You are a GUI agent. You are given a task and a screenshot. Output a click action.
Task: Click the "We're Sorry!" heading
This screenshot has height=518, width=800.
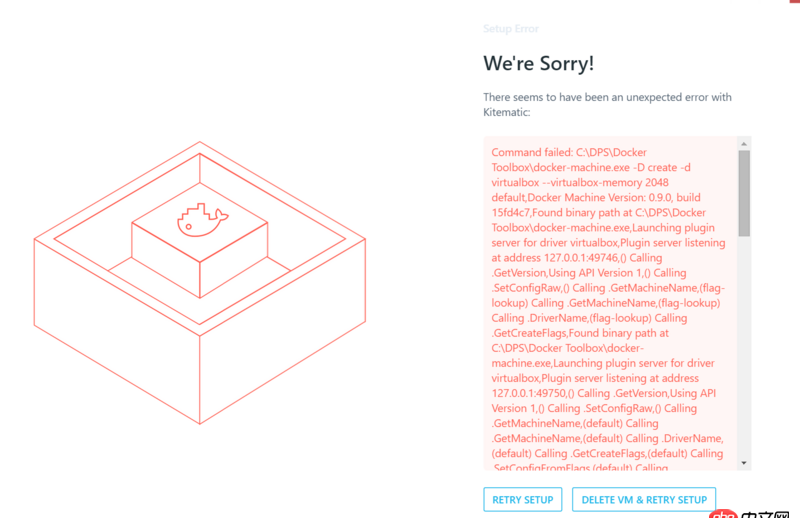click(538, 63)
